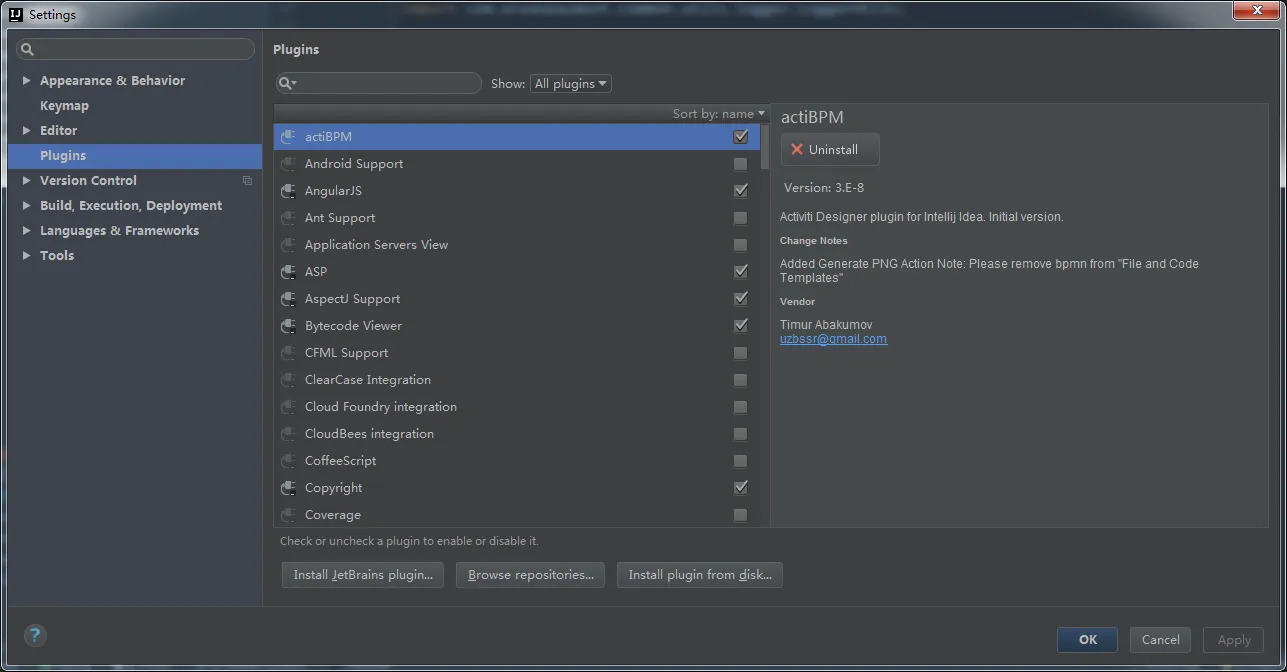Enable the Coverage plugin checkbox
1287x672 pixels.
click(740, 515)
